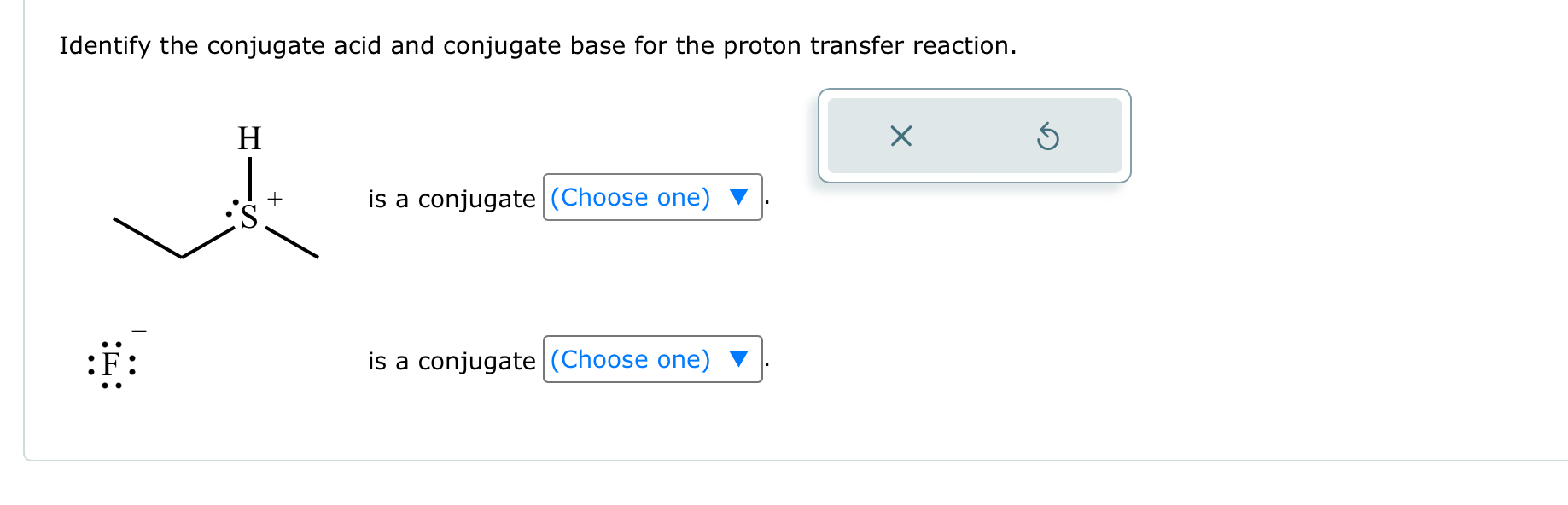Open the sulfonium ion conjugate dropdown
Screen dimensions: 1568x505
click(x=652, y=197)
